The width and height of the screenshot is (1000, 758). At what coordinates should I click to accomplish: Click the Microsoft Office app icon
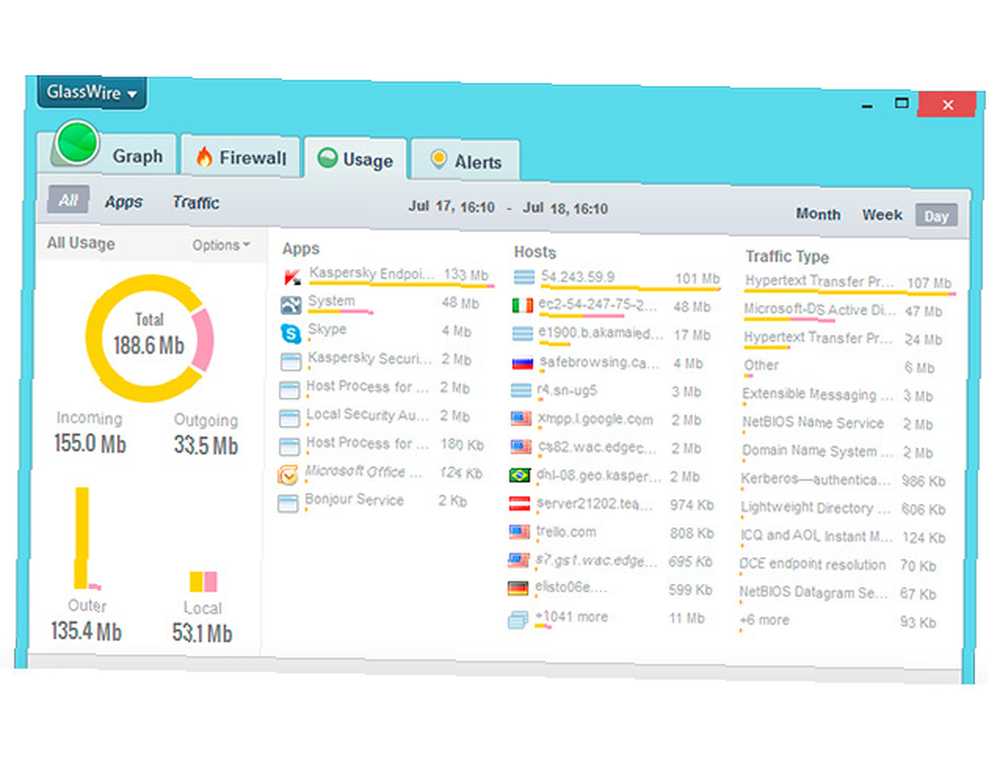pos(288,474)
